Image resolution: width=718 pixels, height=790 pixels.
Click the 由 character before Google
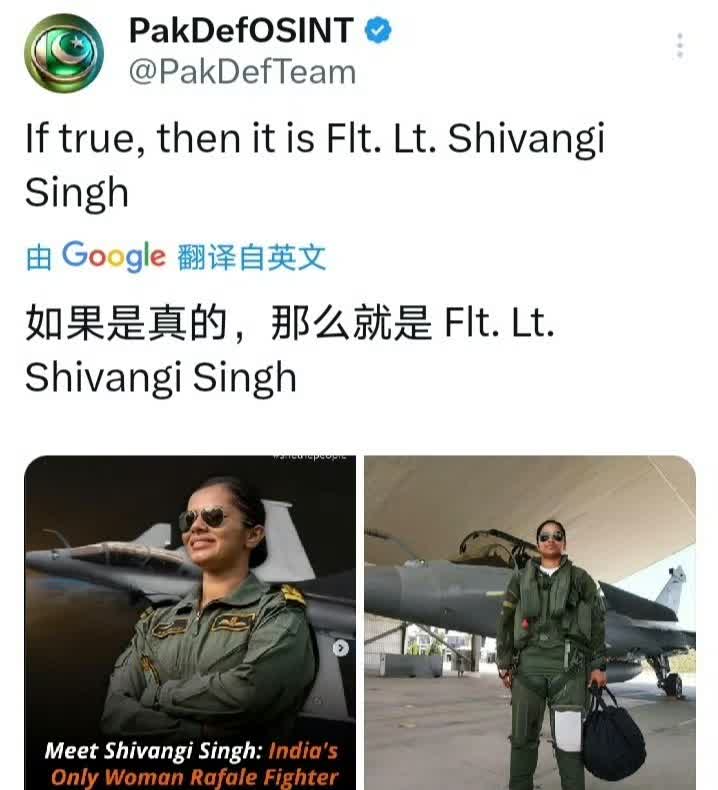tap(38, 257)
